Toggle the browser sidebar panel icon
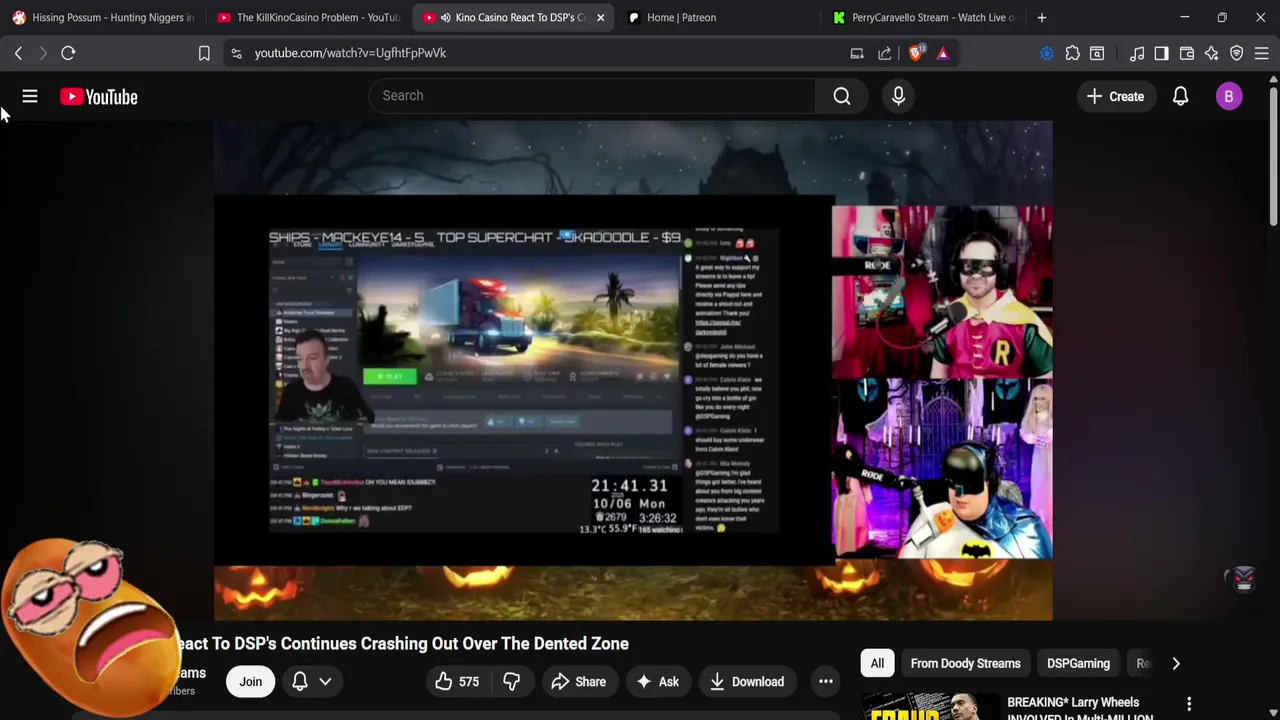Viewport: 1280px width, 720px height. (x=1161, y=53)
